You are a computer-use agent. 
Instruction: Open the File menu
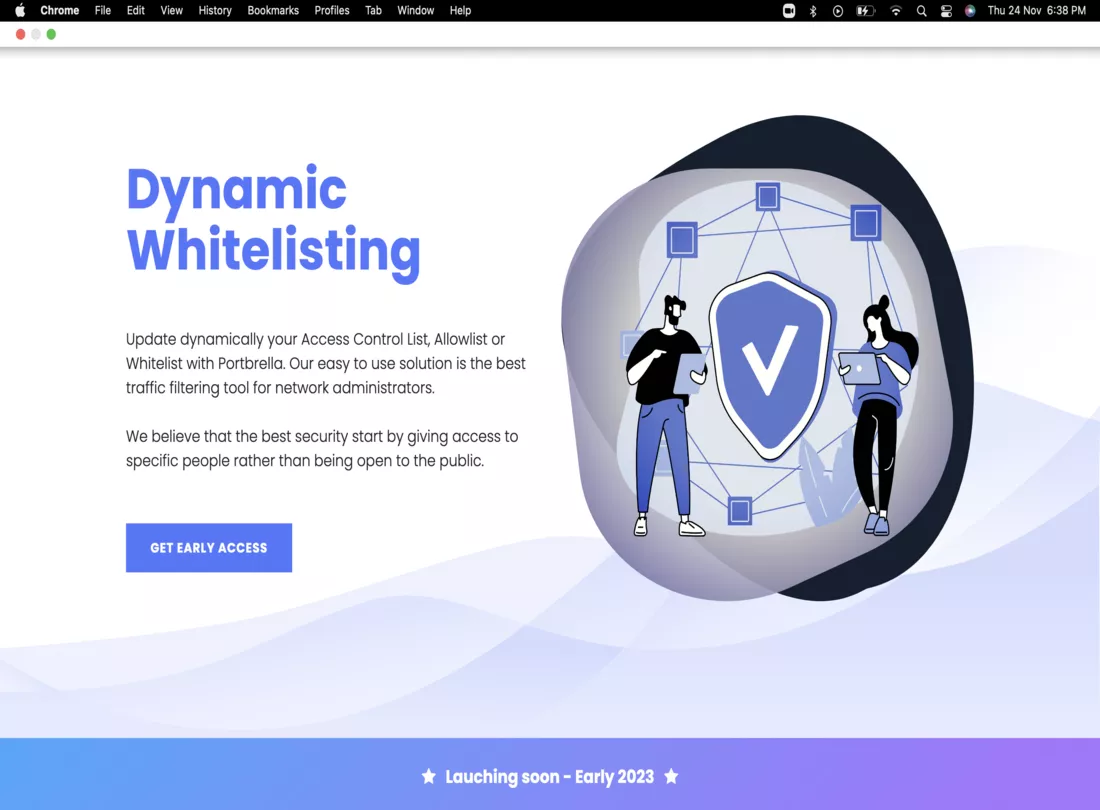click(103, 11)
